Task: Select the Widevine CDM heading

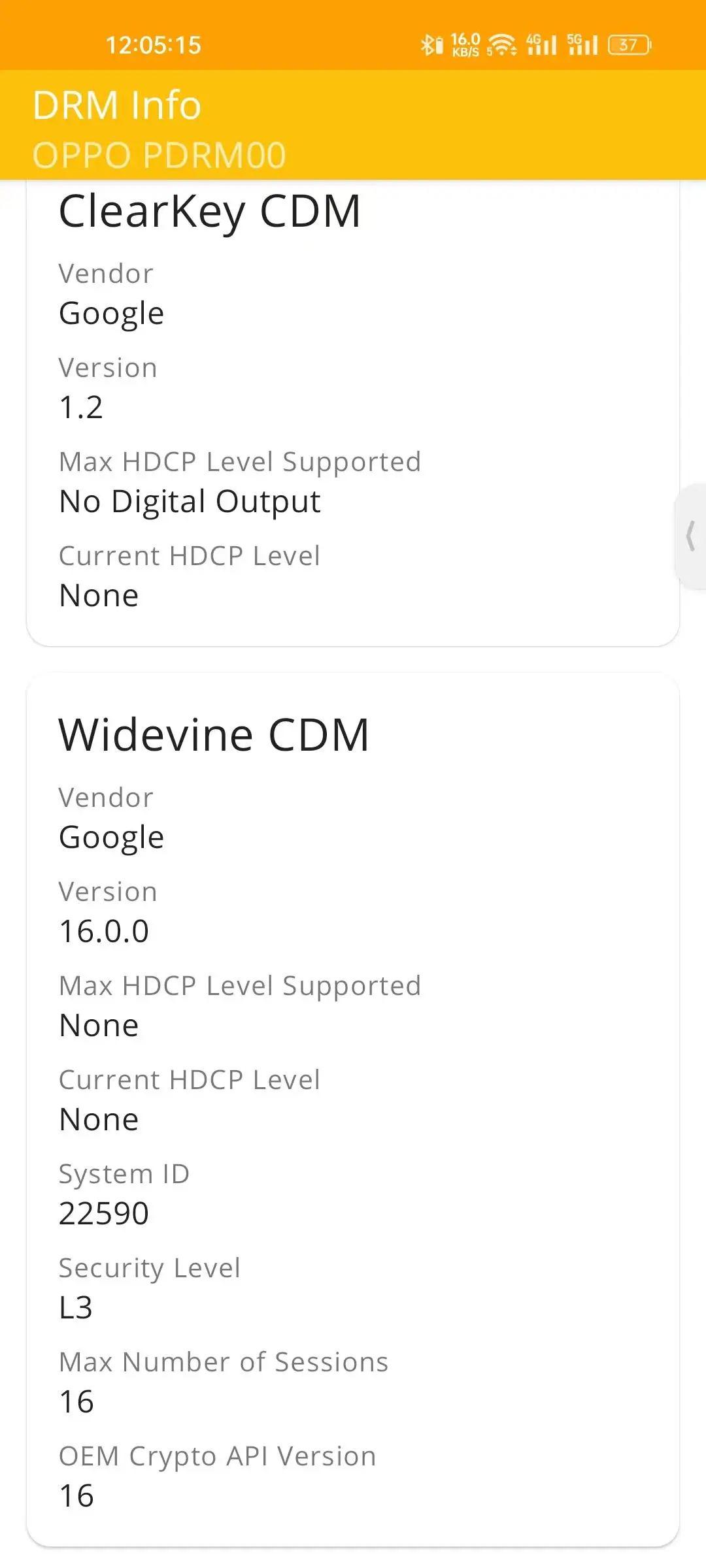Action: pos(214,735)
